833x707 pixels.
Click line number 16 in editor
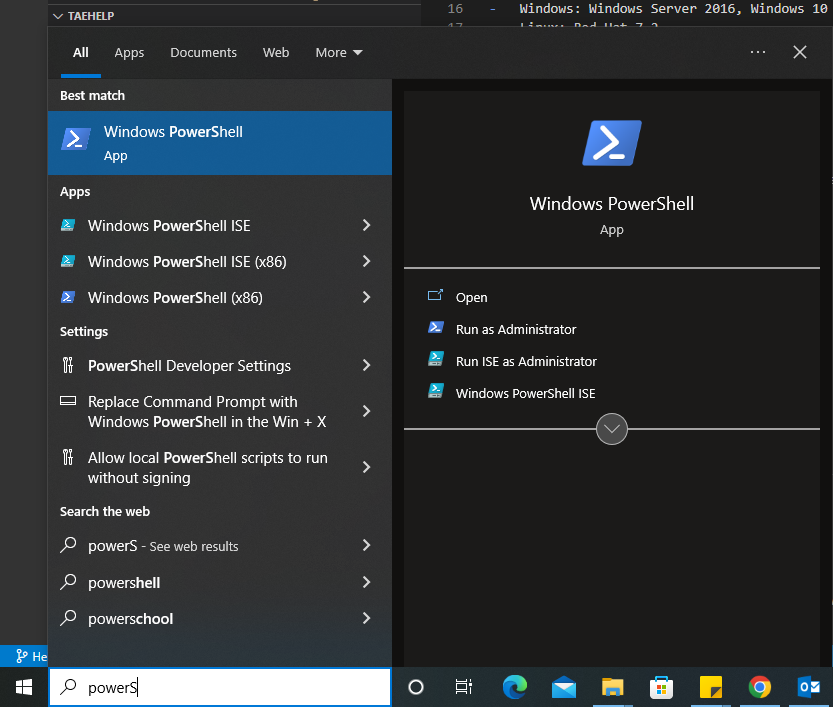point(455,8)
